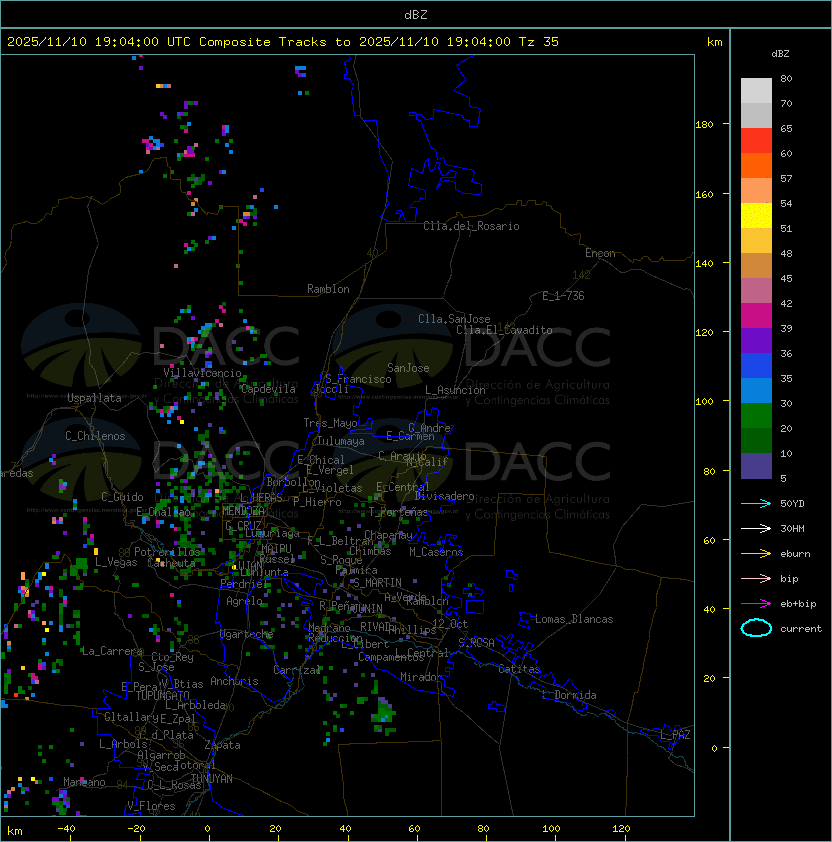Click the 'Mirador' map label
832x842 pixels.
coord(421,677)
